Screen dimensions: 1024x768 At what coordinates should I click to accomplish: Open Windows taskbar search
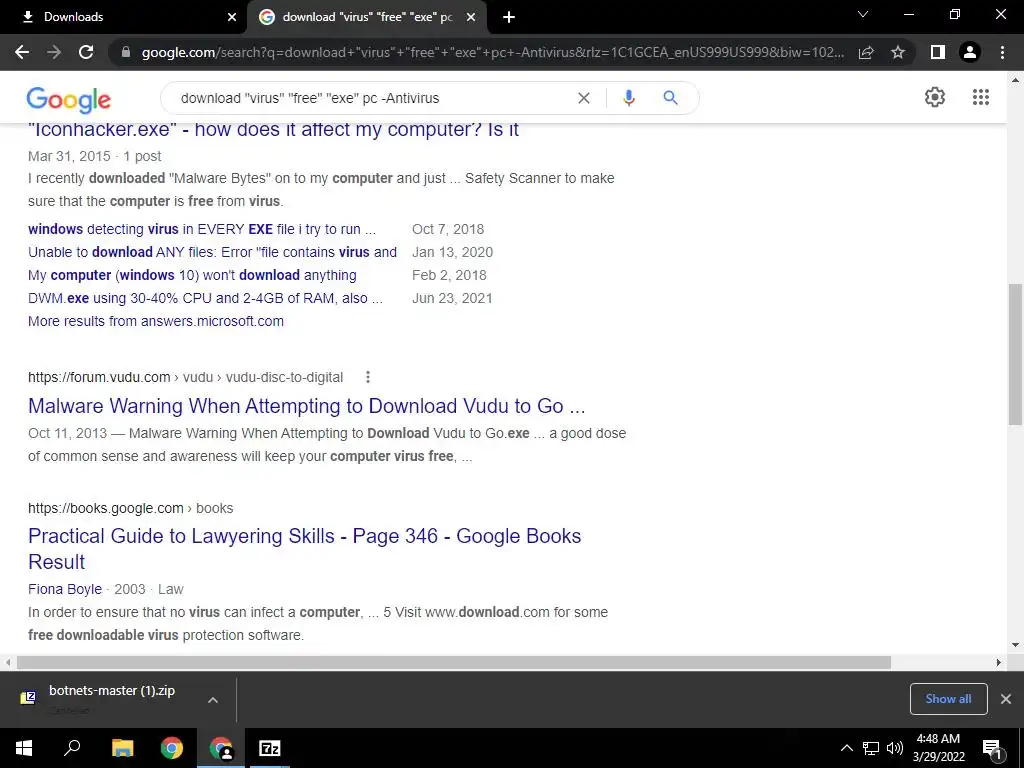click(x=72, y=748)
